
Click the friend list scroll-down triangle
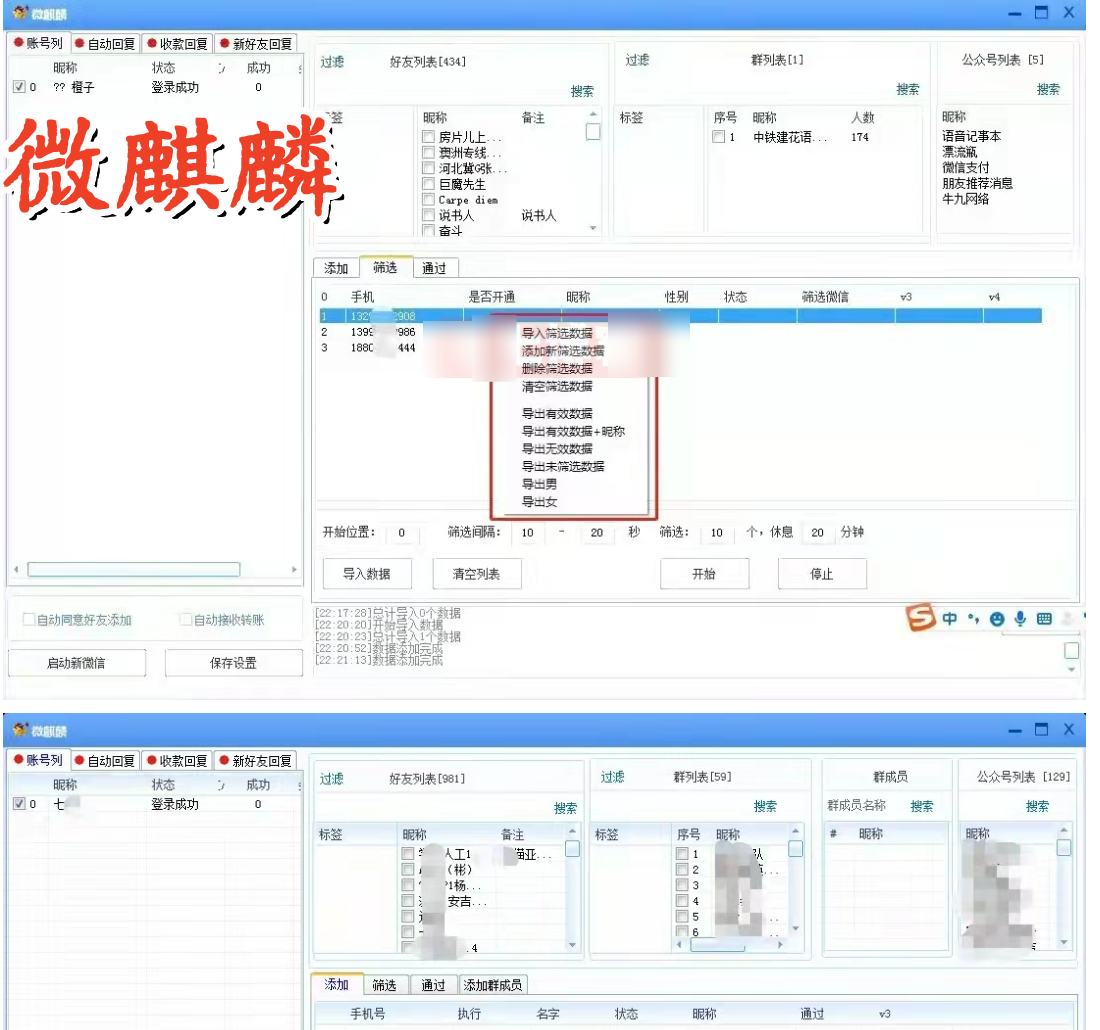tap(594, 228)
